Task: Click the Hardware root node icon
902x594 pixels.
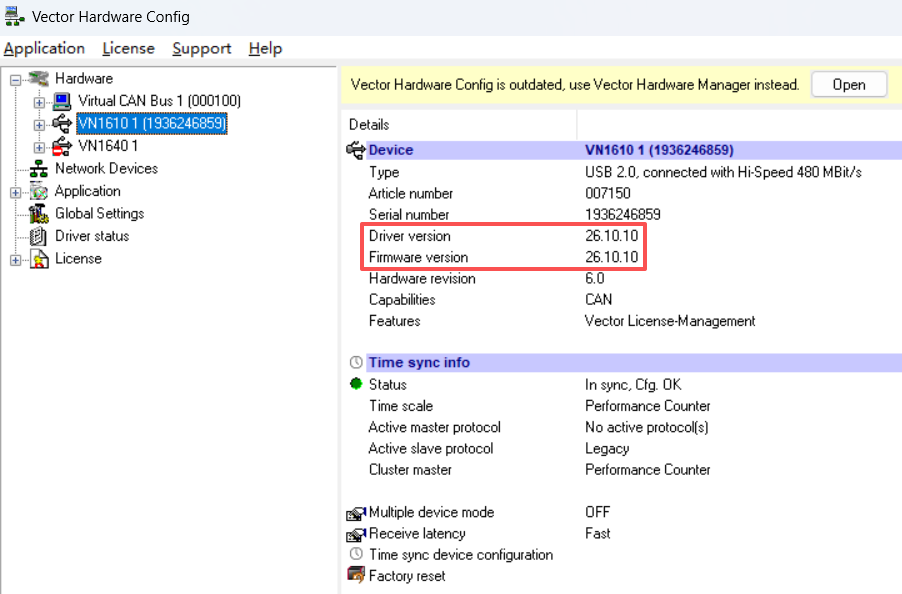Action: [39, 78]
